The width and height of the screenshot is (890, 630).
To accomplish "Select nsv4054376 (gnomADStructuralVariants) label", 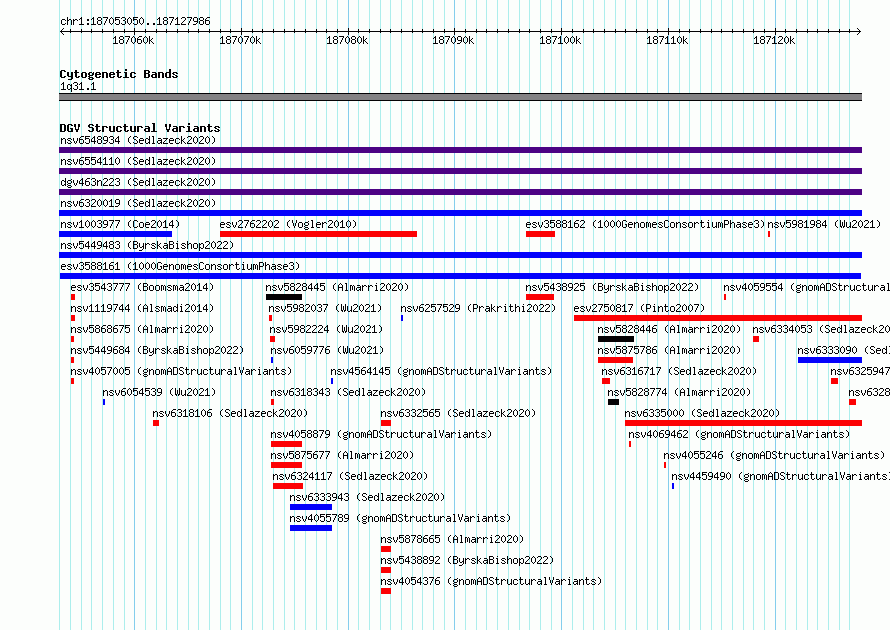I will [x=491, y=581].
